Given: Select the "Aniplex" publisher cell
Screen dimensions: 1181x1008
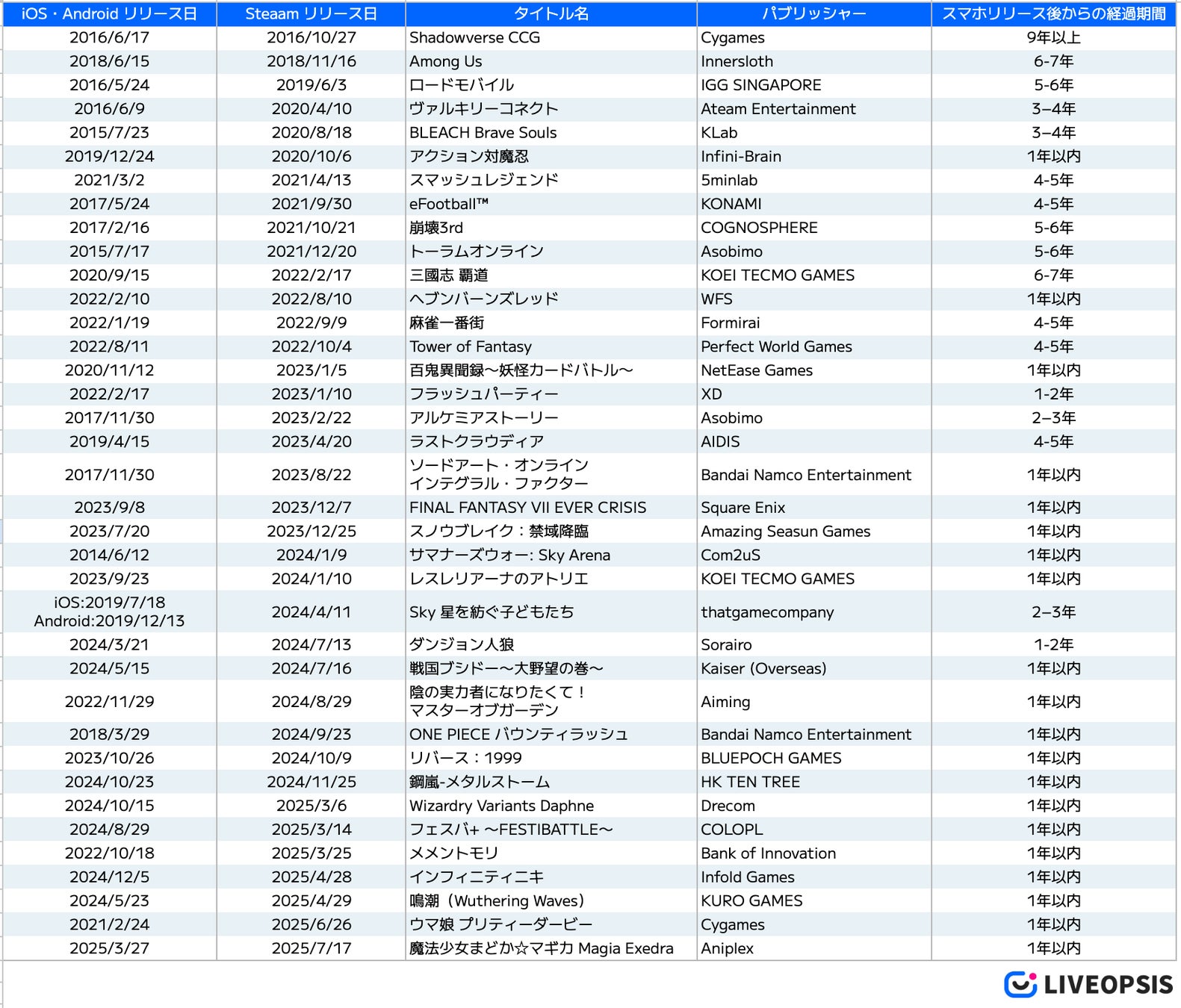Looking at the screenshot, I should pyautogui.click(x=814, y=949).
